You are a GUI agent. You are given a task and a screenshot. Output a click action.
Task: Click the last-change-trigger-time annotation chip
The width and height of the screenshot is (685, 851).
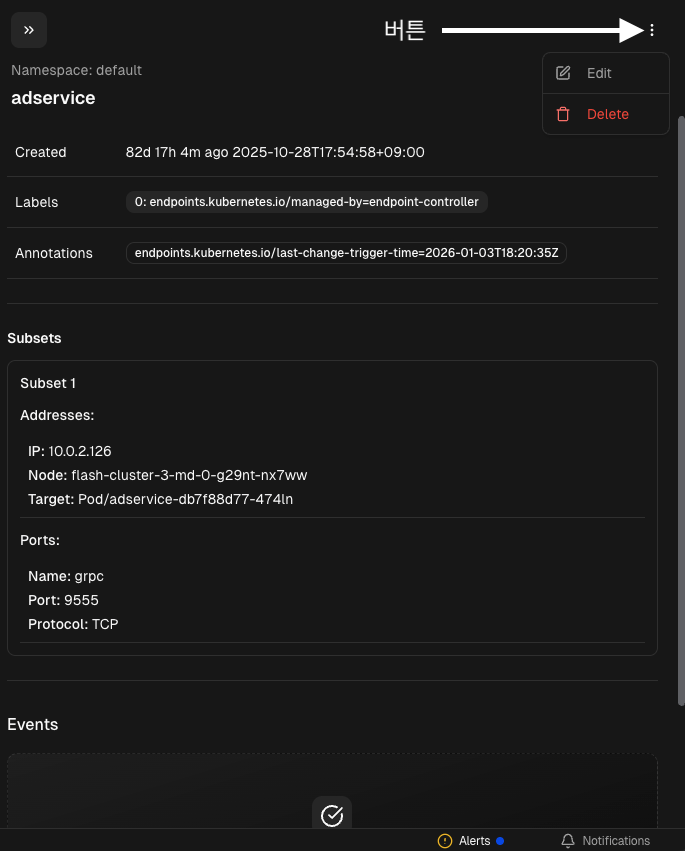(346, 253)
